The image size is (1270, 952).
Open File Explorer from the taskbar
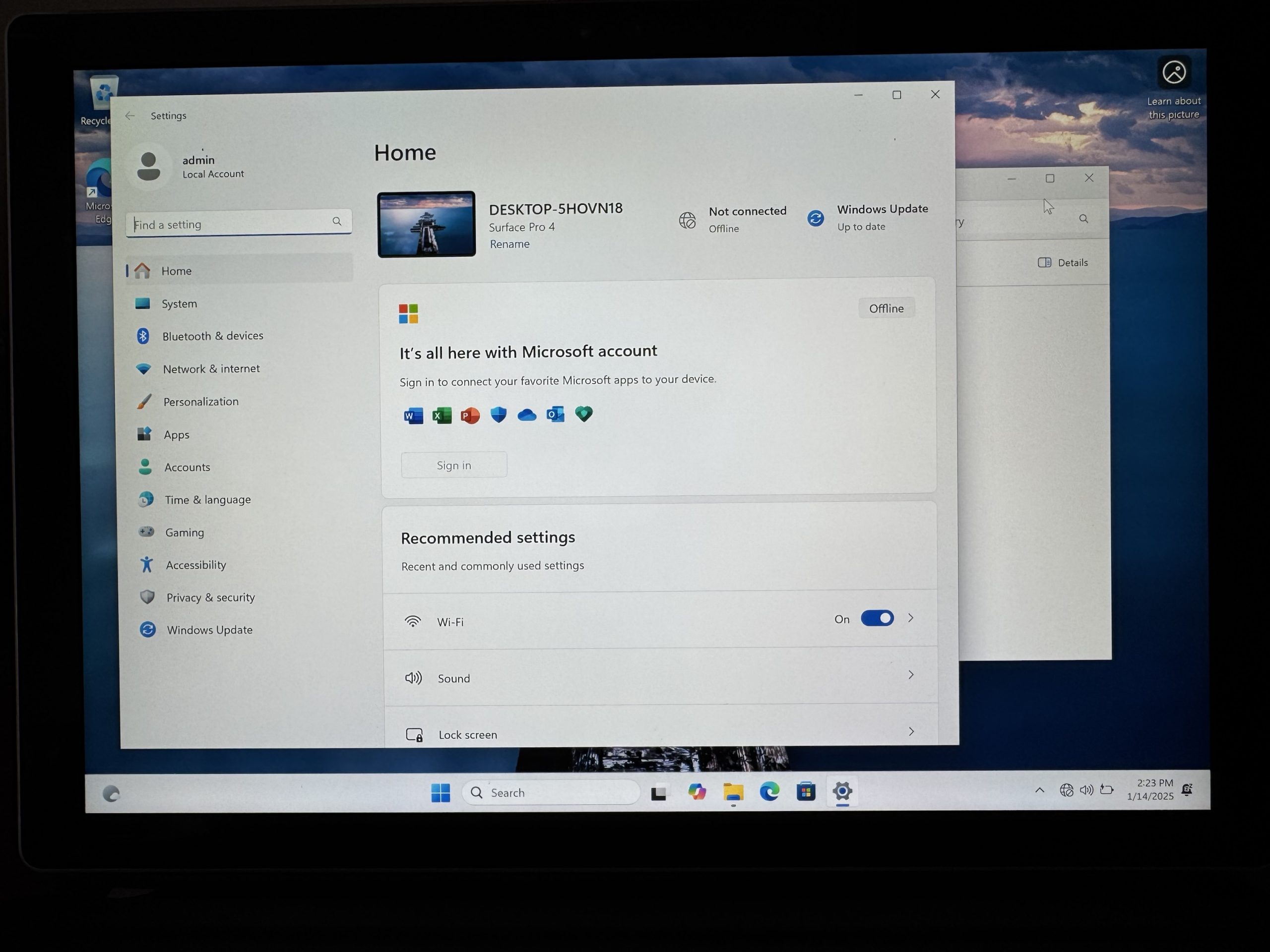733,792
